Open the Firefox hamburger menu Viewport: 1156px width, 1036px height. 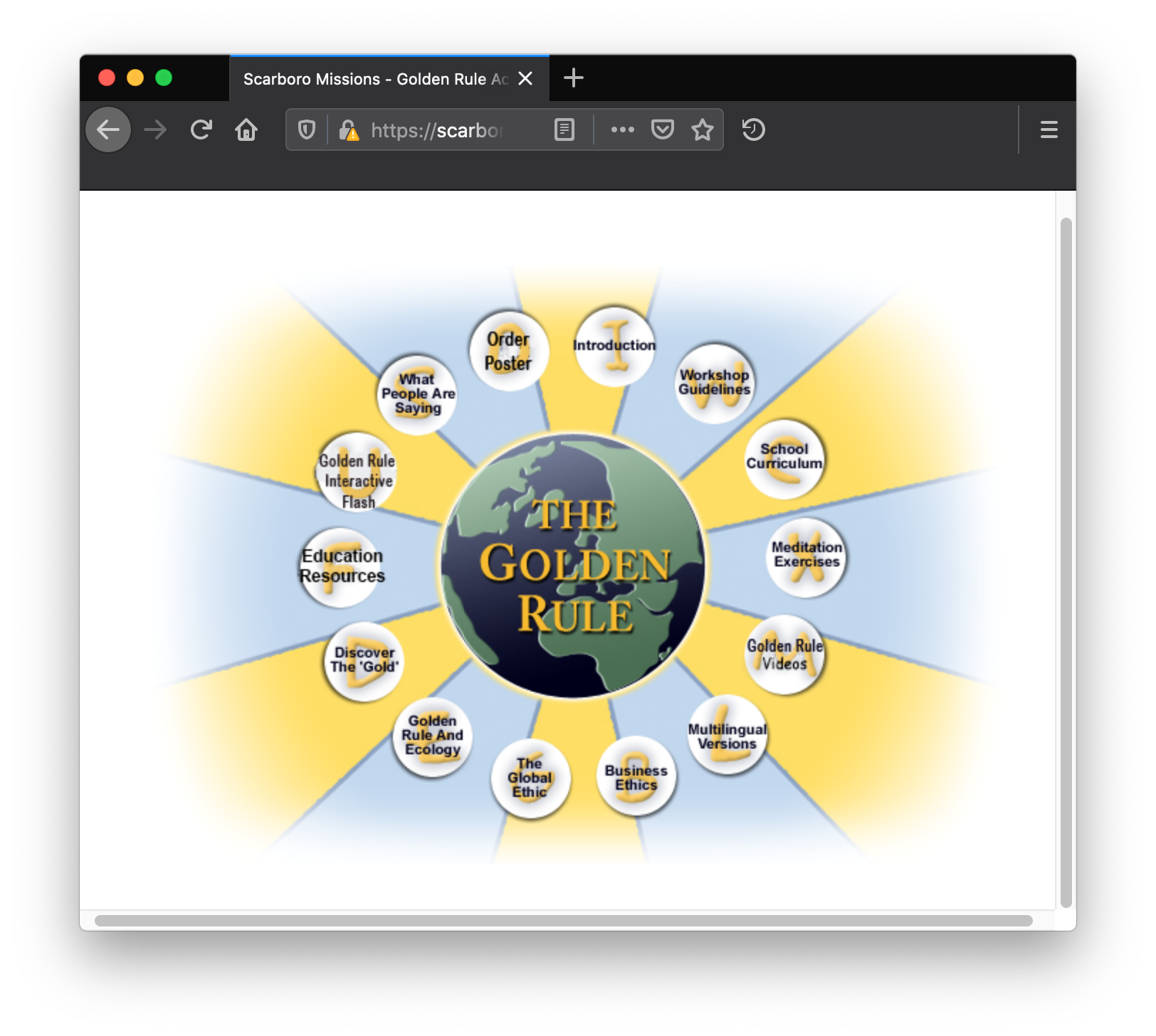(1049, 130)
